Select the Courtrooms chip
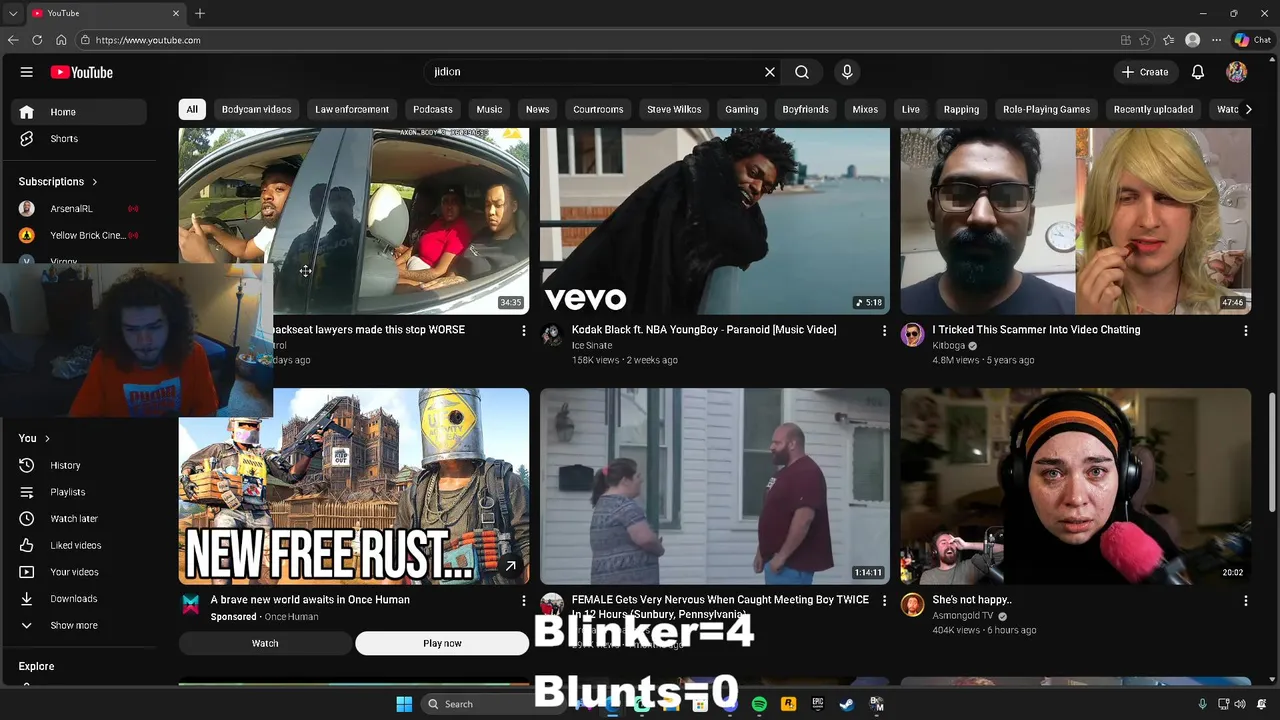 [598, 109]
